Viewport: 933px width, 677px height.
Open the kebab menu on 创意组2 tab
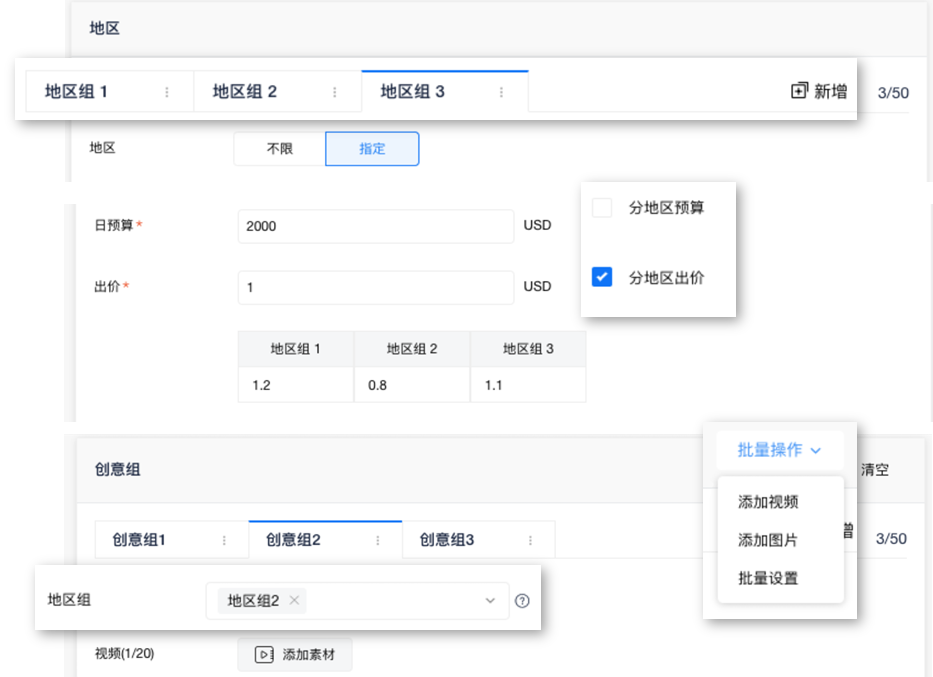click(x=378, y=539)
